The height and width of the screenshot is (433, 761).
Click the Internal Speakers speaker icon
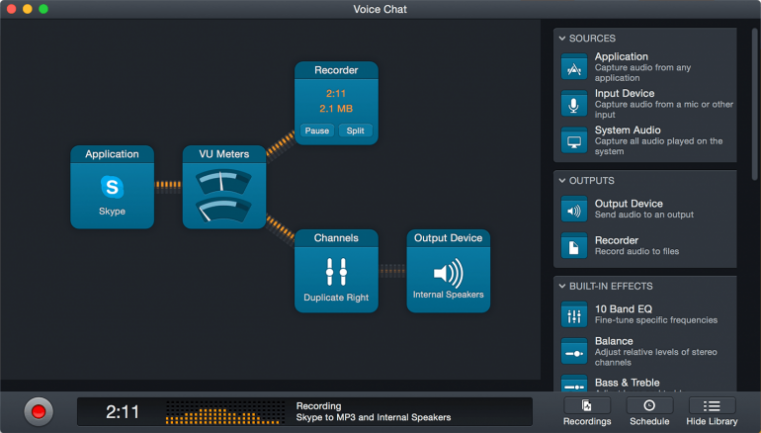[448, 273]
